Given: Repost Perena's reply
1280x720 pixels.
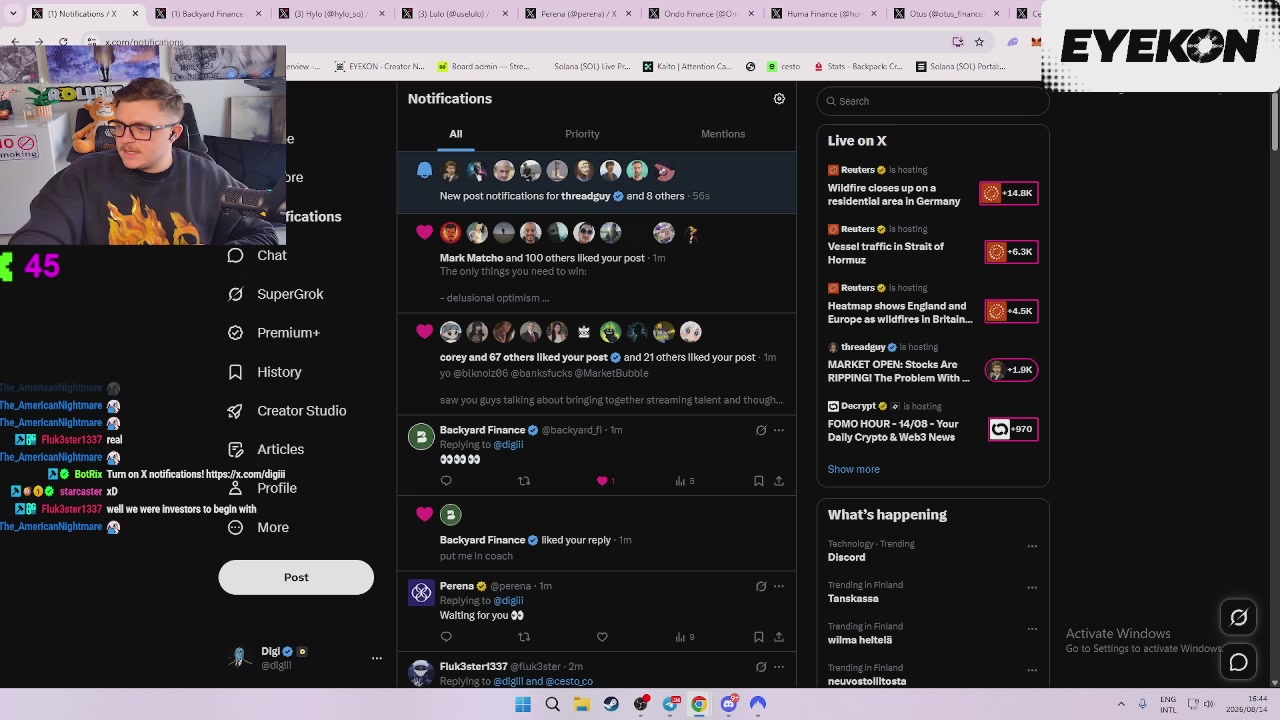Looking at the screenshot, I should [524, 637].
